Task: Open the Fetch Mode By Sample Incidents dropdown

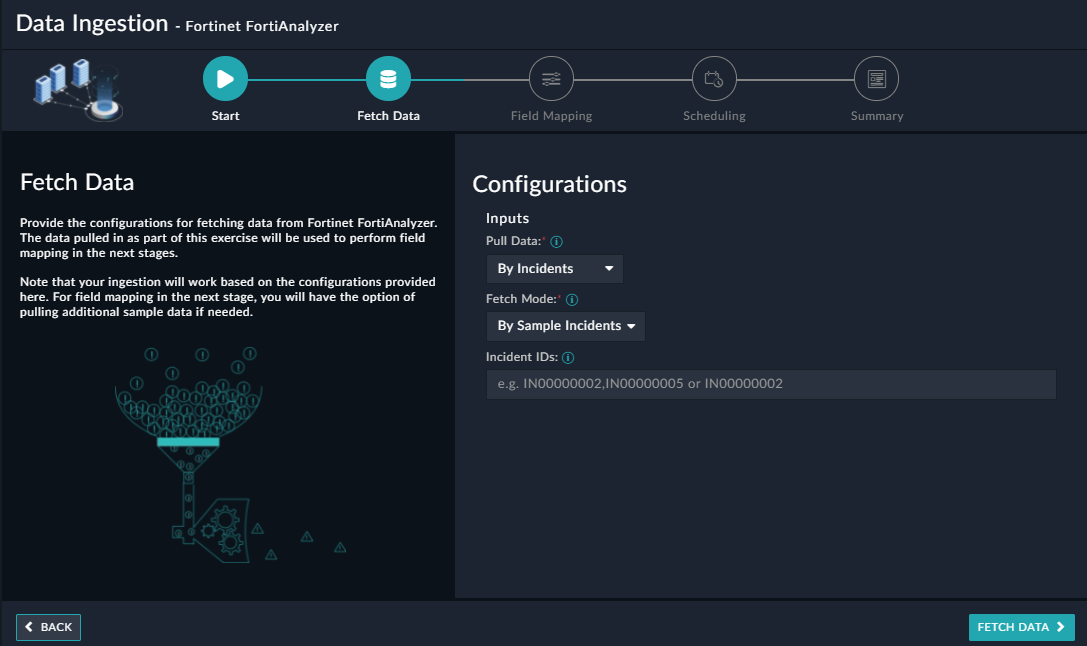Action: [x=566, y=326]
